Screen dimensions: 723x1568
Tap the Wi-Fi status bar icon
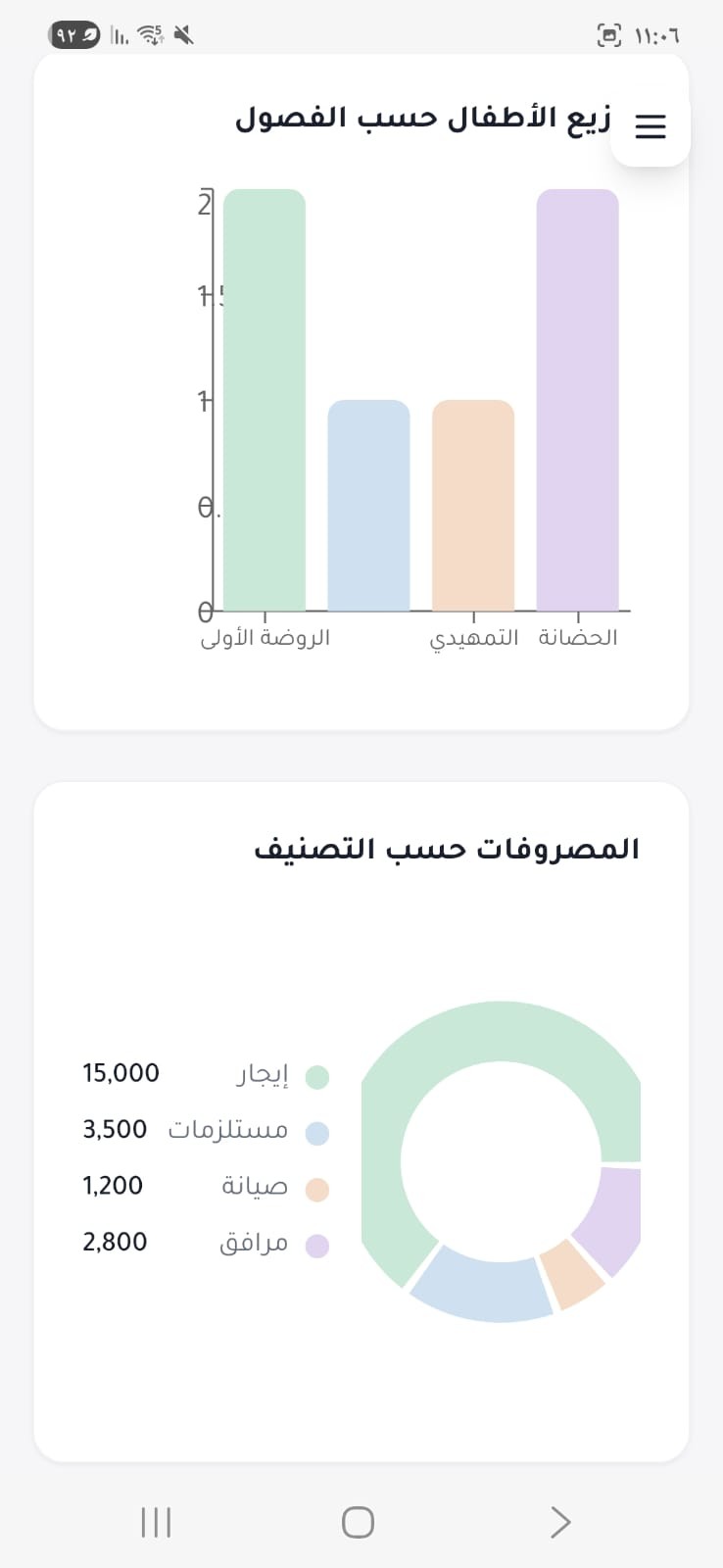click(150, 36)
